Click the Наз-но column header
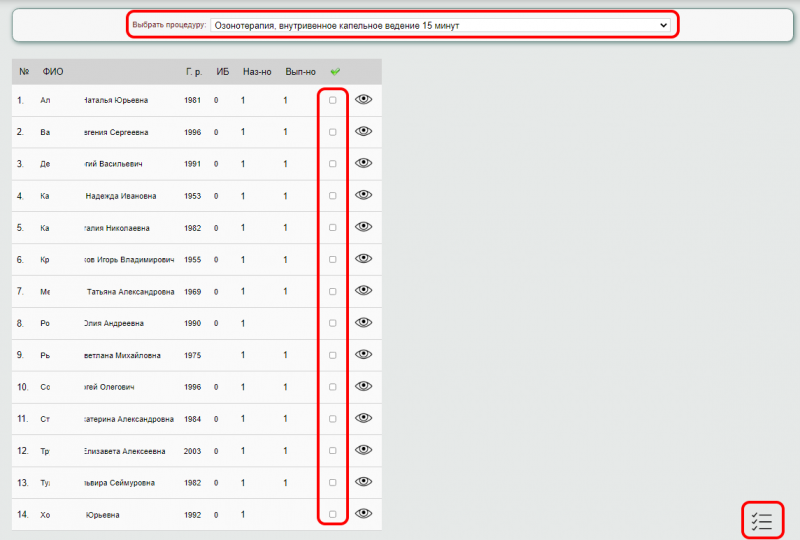 click(257, 72)
